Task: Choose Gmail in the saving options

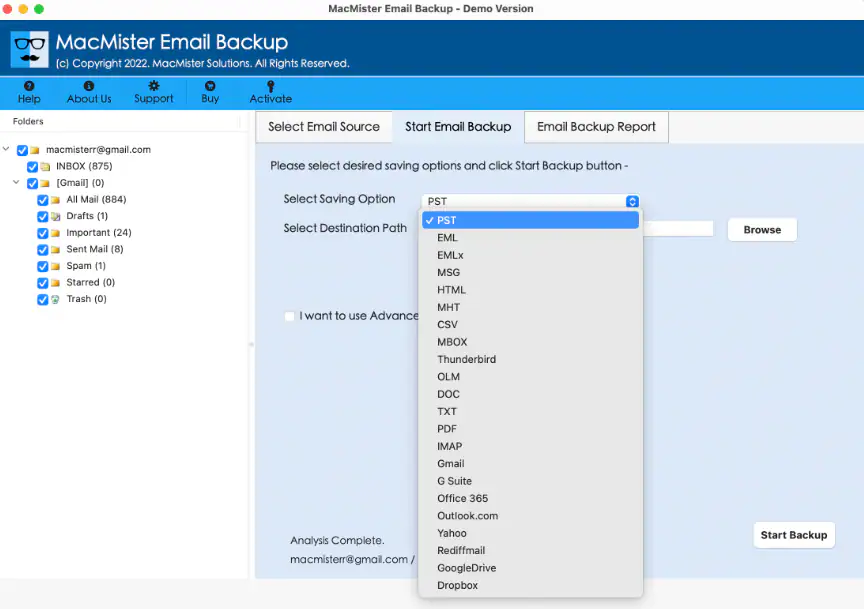Action: (x=530, y=464)
